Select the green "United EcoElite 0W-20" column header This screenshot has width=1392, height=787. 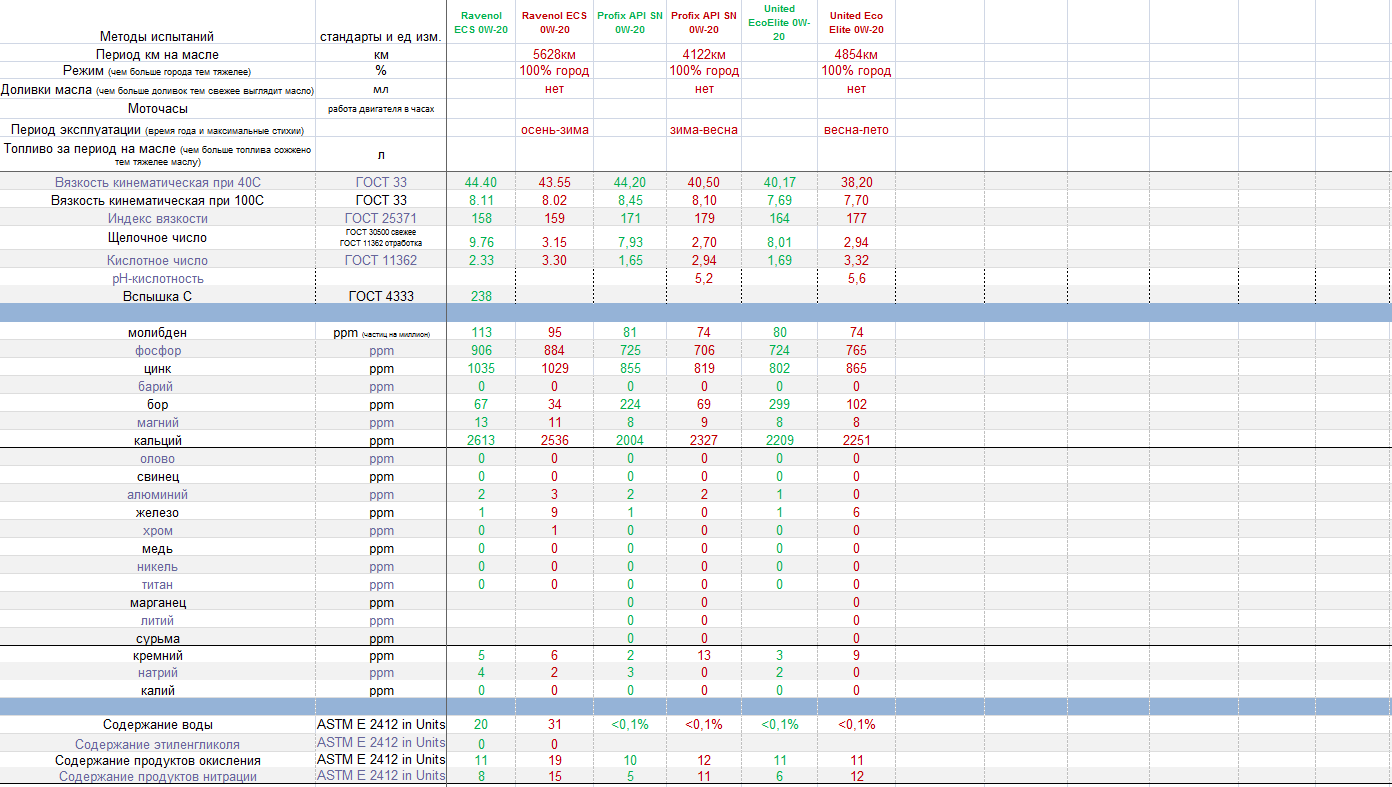(779, 22)
